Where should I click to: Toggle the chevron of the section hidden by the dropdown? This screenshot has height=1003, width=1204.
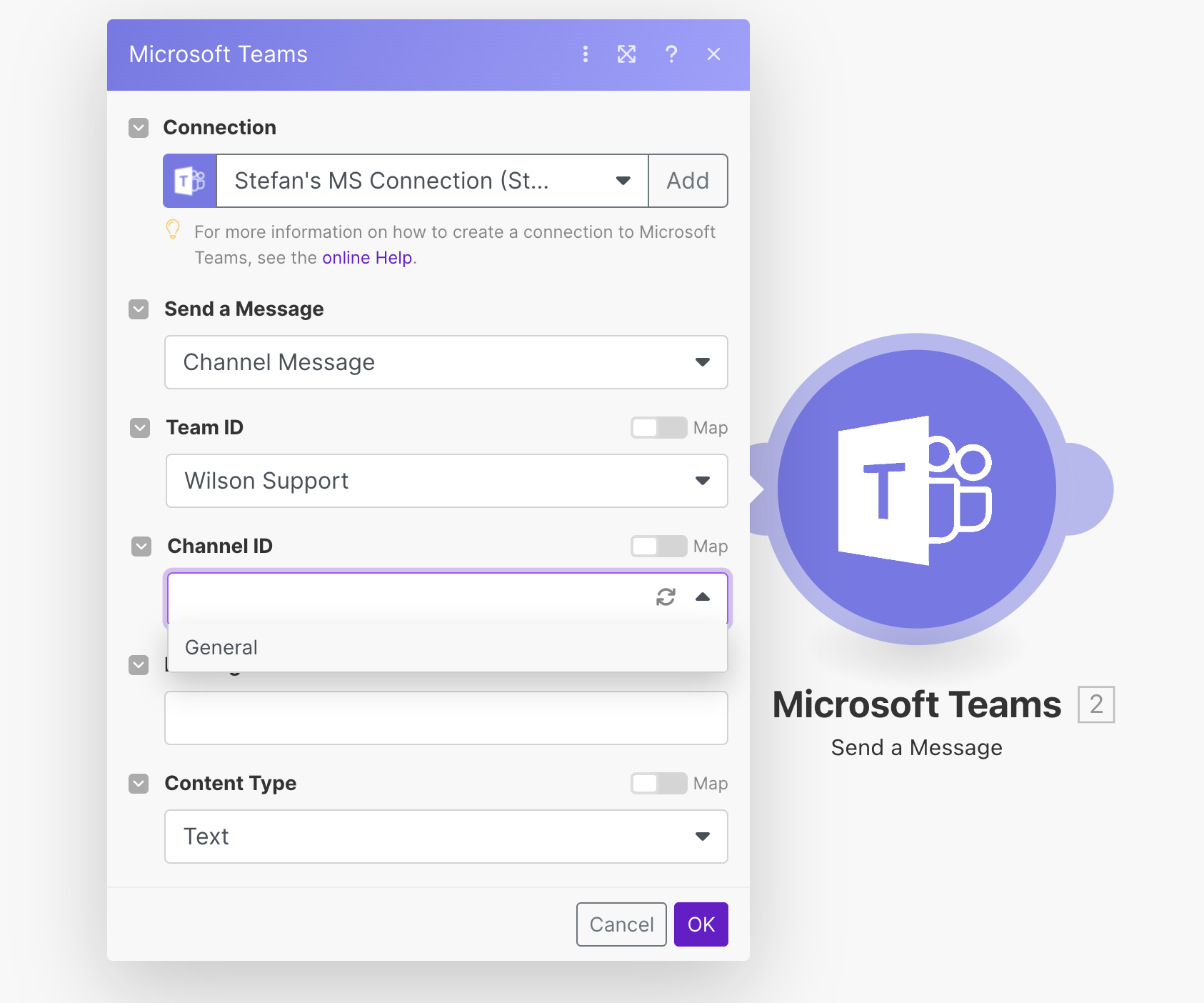pos(139,665)
